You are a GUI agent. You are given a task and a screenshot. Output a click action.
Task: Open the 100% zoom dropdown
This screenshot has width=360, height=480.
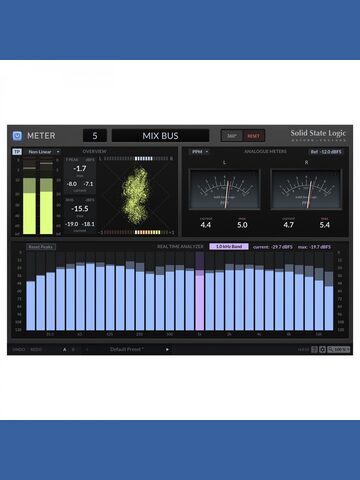coord(339,349)
